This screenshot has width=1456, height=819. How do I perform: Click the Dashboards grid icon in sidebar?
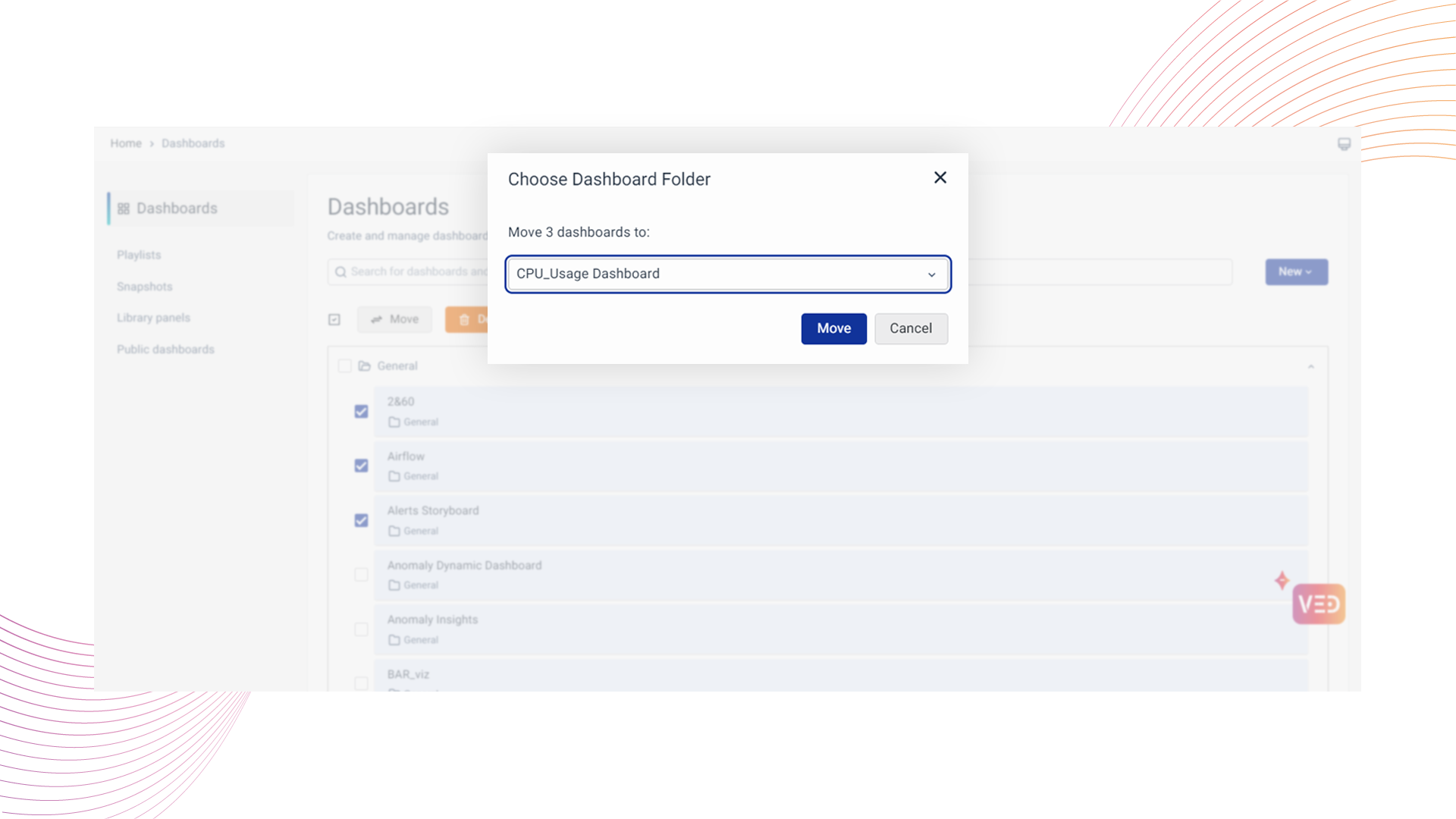click(x=124, y=209)
